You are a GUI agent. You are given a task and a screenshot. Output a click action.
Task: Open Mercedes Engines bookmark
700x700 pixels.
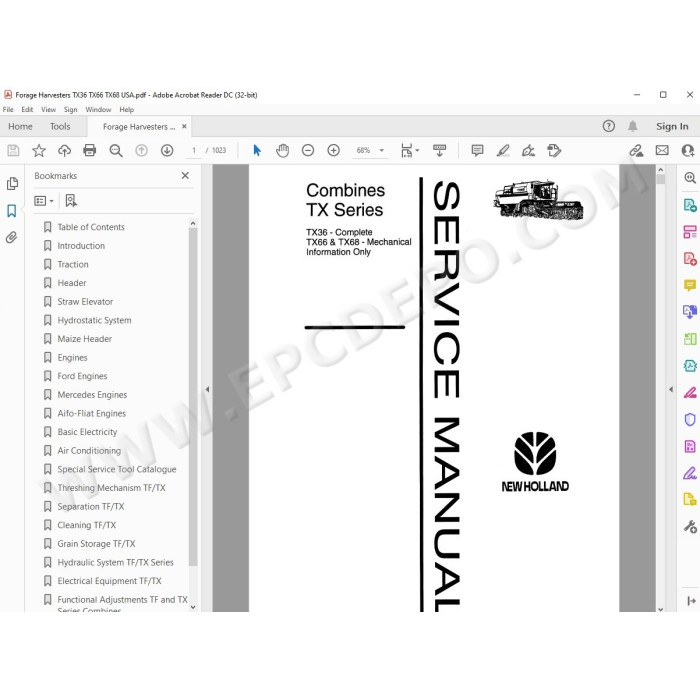pyautogui.click(x=92, y=395)
